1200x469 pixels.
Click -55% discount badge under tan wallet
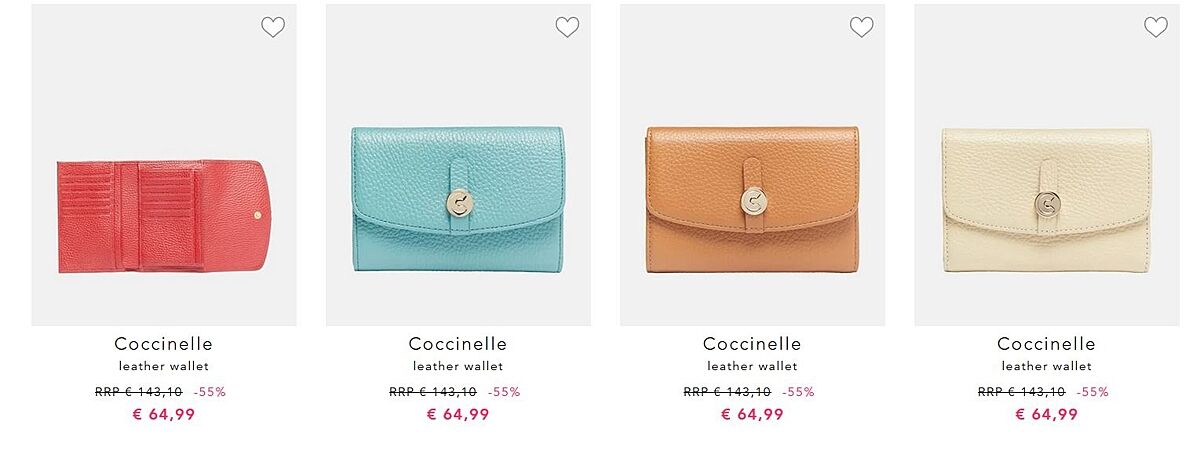click(798, 392)
